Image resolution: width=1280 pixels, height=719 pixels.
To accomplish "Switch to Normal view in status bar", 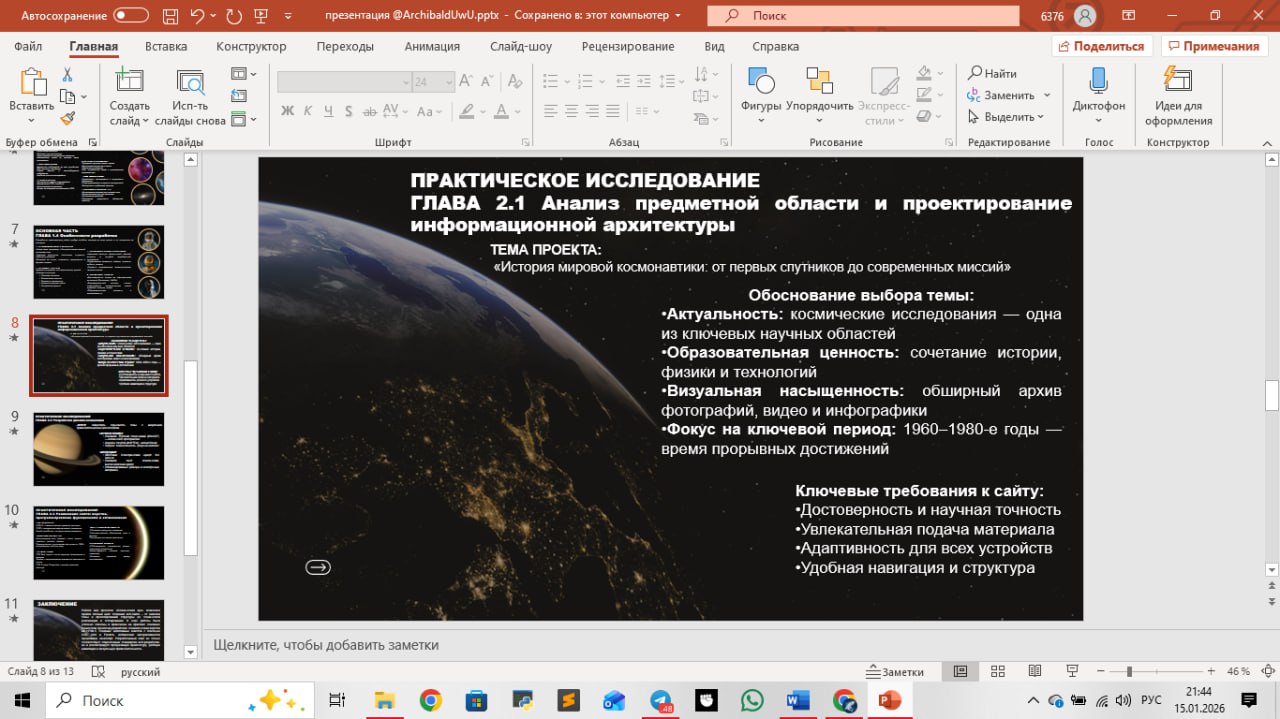I will tap(960, 672).
